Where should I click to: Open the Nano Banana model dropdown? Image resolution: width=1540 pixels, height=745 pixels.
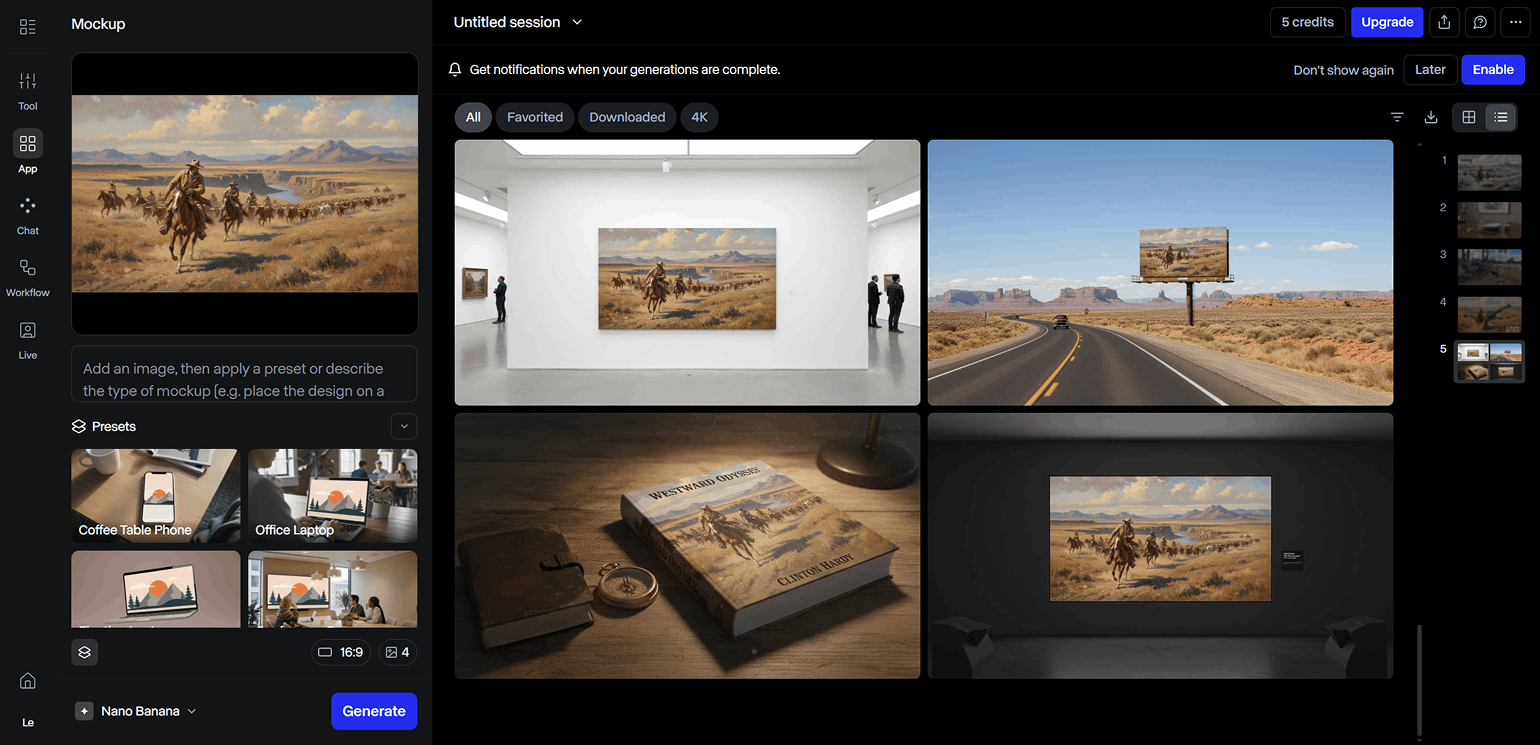(x=136, y=711)
